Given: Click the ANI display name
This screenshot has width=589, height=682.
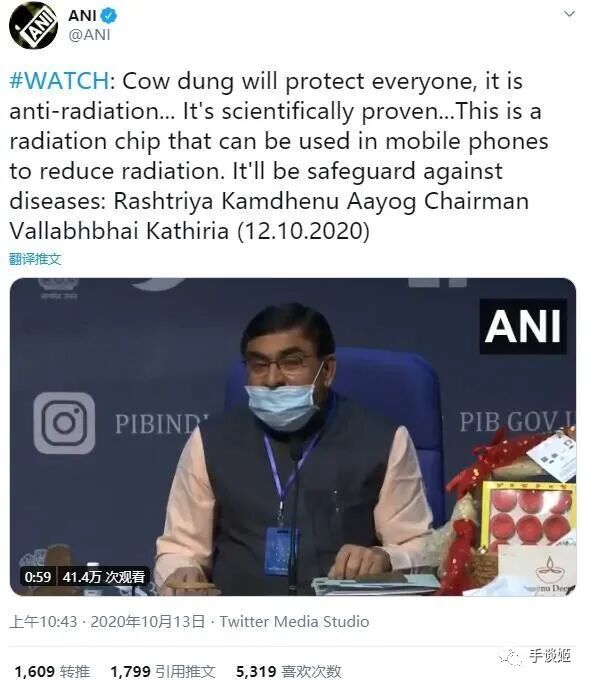Looking at the screenshot, I should coord(82,16).
